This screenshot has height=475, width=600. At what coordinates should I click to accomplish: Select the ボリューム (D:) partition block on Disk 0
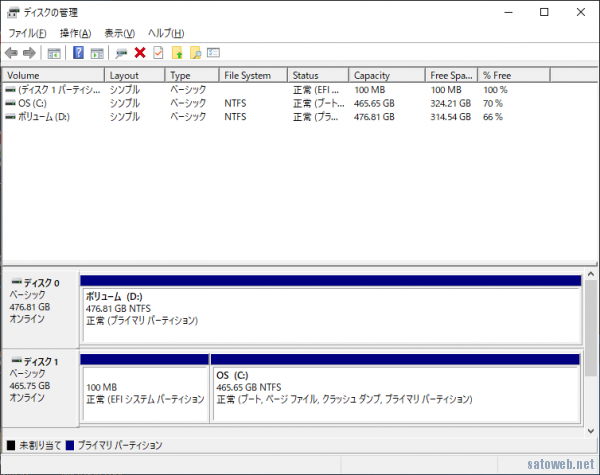[x=330, y=315]
